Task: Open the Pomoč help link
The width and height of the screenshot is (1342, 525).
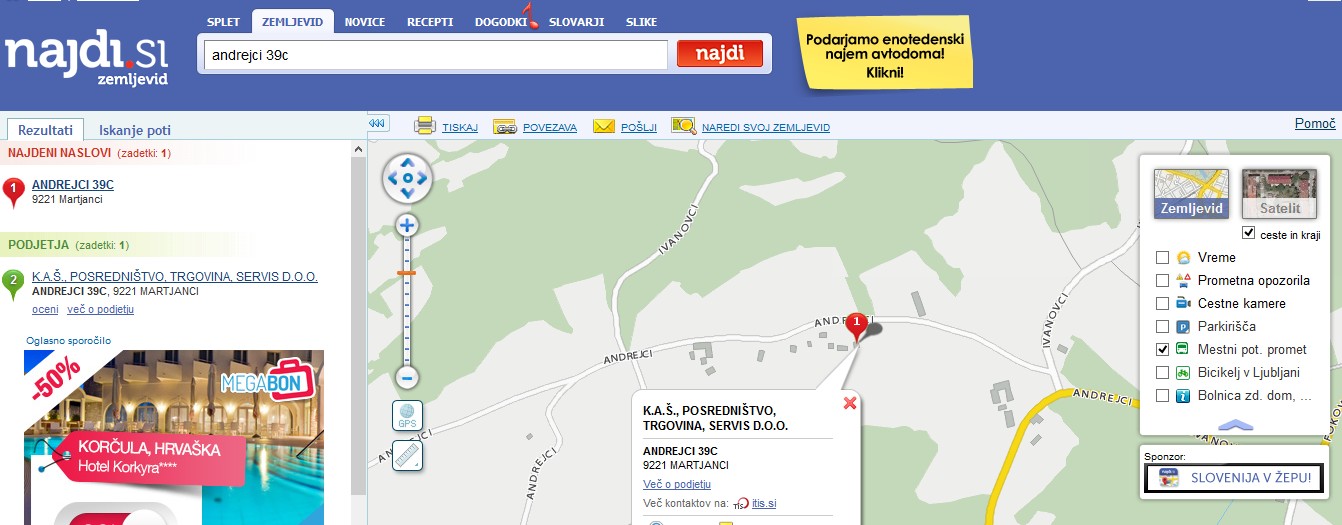Action: click(1315, 124)
